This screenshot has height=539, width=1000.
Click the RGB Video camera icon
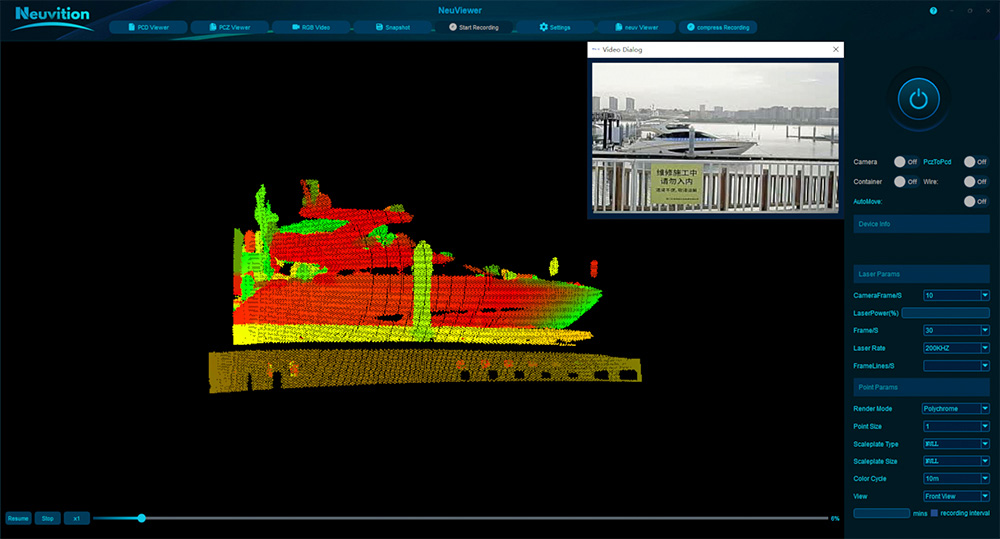coord(296,27)
